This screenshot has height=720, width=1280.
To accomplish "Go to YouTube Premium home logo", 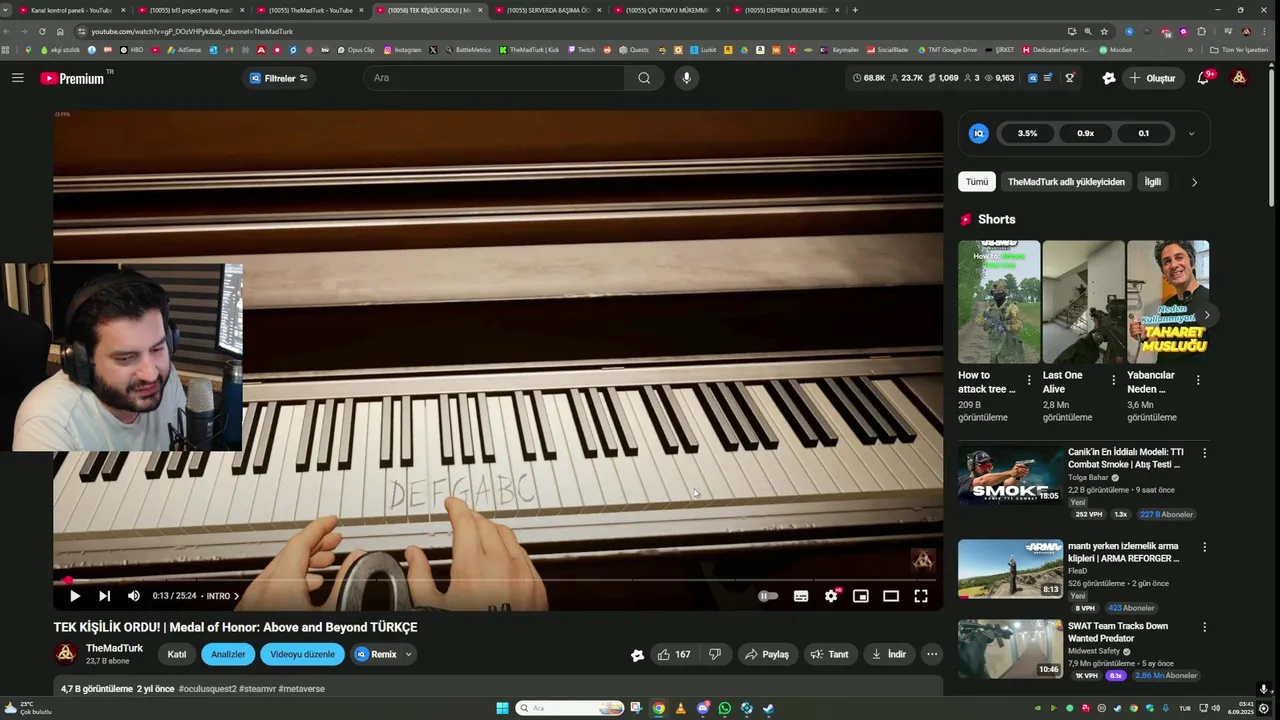I will pyautogui.click(x=72, y=78).
